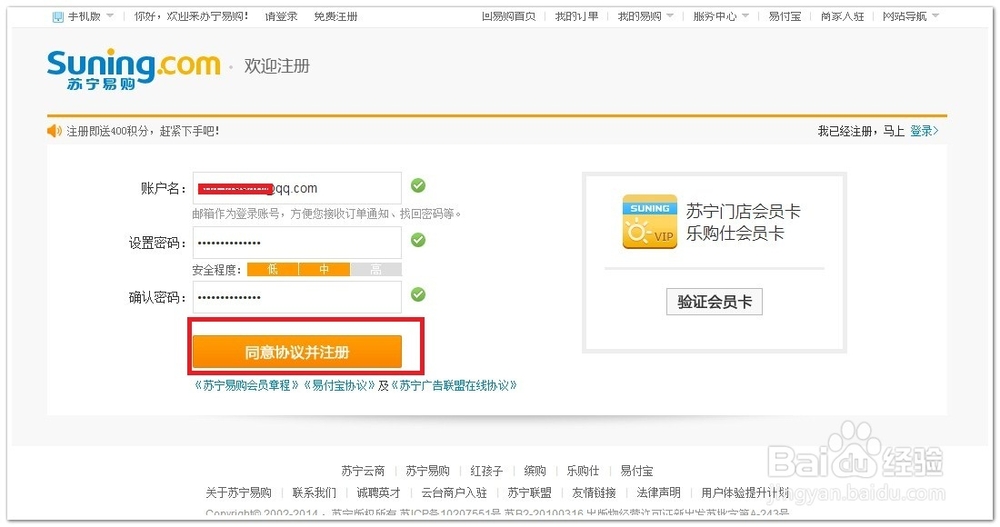Click the 中 security level segment
1000x527 pixels.
(x=324, y=269)
